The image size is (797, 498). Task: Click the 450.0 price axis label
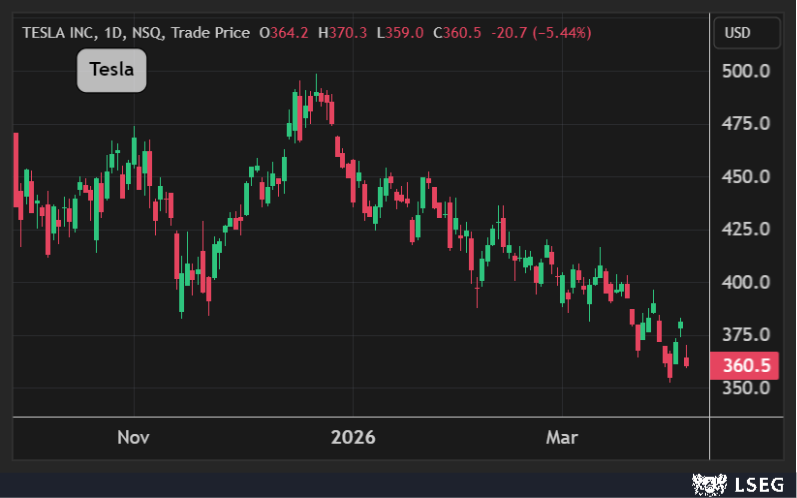745,177
